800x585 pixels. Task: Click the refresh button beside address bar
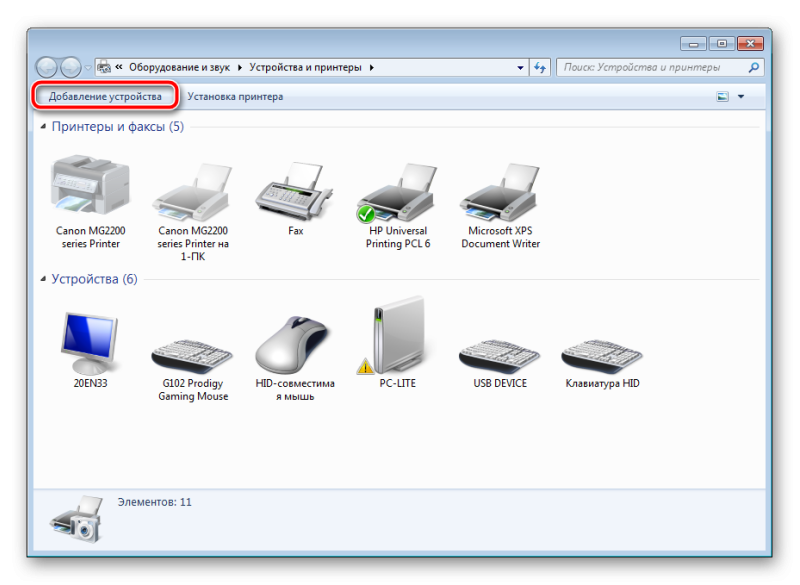pos(540,67)
